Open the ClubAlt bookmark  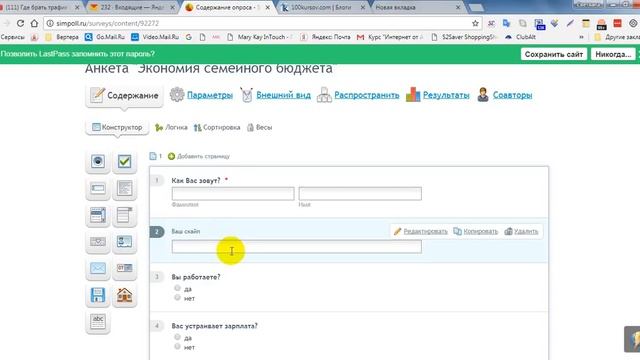[x=520, y=37]
